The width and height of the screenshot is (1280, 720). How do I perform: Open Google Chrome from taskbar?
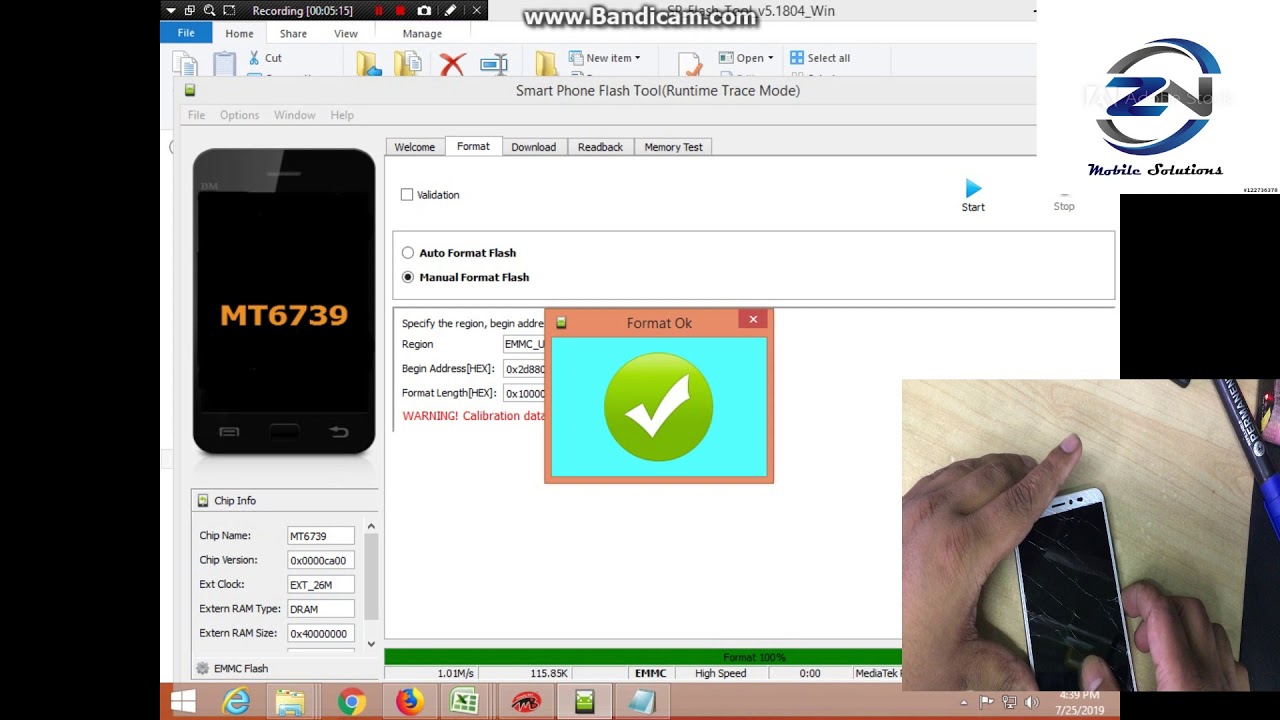point(350,702)
